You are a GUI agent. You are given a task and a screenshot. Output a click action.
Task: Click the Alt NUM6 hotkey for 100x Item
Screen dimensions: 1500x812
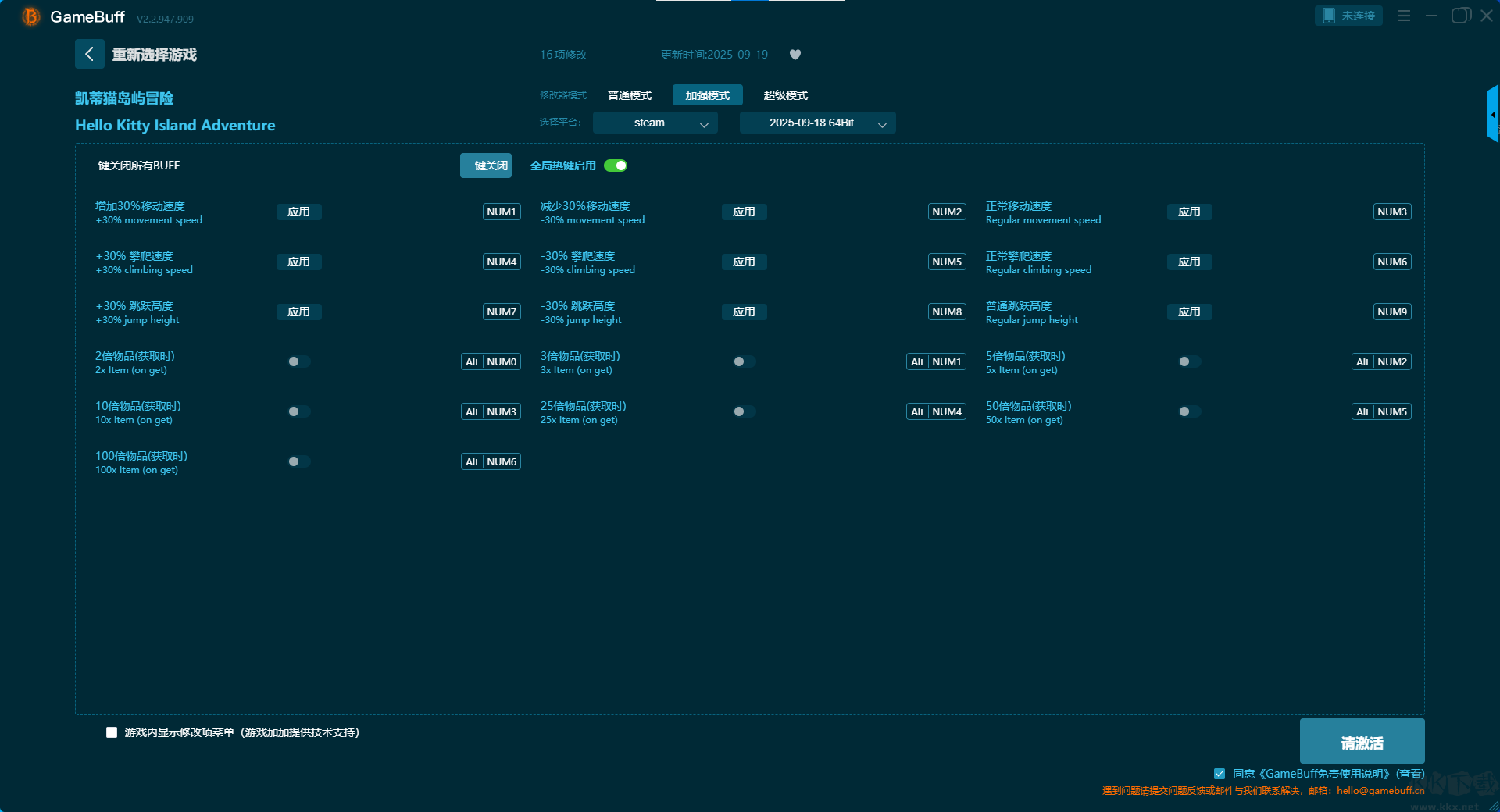491,461
